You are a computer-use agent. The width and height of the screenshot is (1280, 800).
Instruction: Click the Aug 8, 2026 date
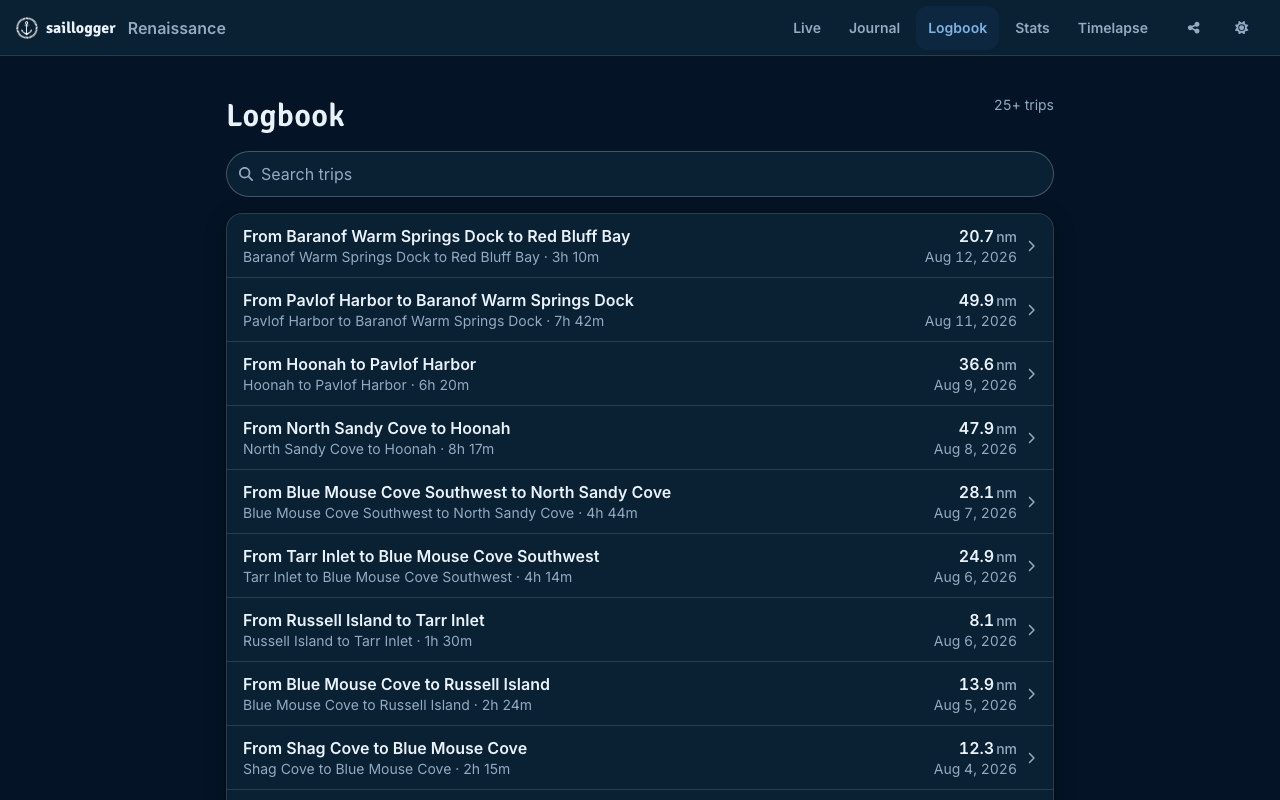[x=975, y=449]
